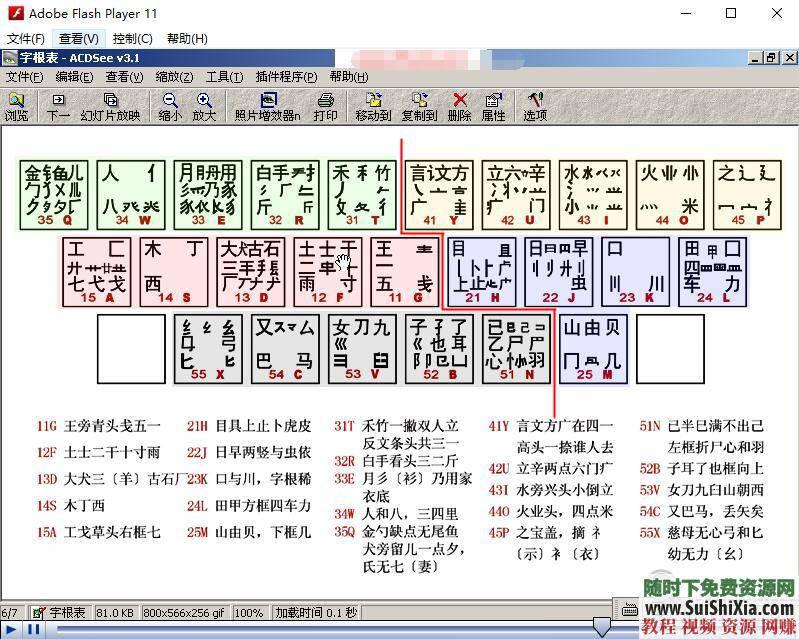799x639 pixels.
Task: Zoom in using the 放大 magnifier
Action: [204, 106]
